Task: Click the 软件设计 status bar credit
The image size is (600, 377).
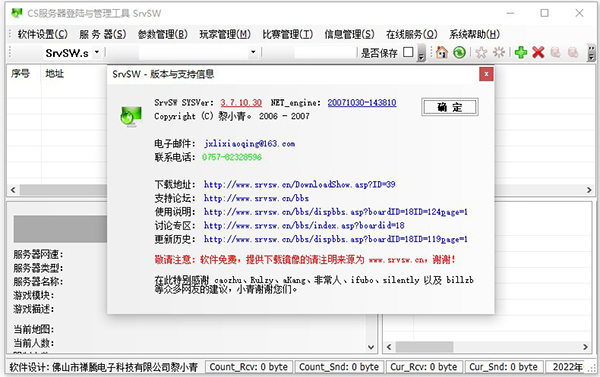Action: click(x=104, y=367)
